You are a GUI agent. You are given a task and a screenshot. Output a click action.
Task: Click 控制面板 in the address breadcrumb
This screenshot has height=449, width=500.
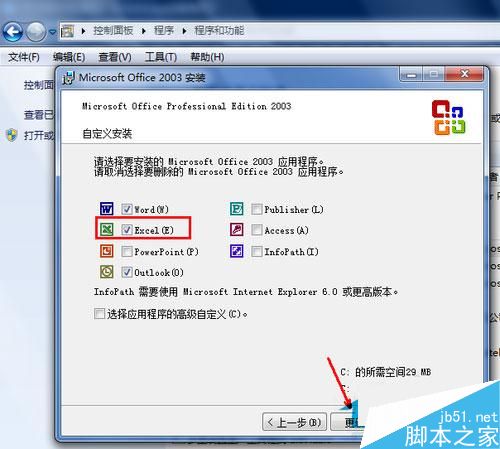113,31
